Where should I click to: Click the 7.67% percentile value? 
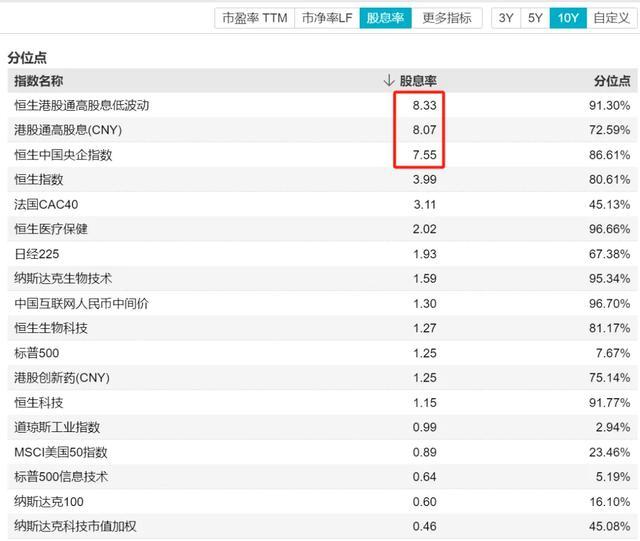613,353
